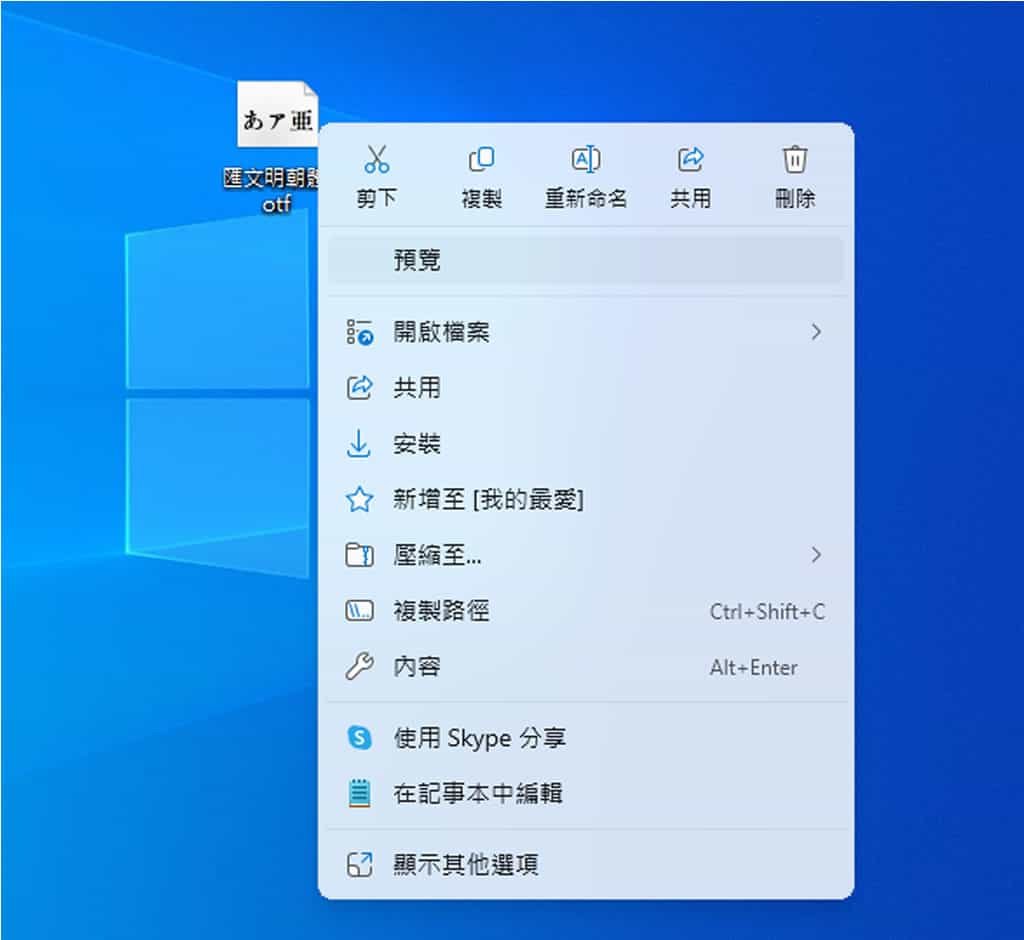The image size is (1024, 940).
Task: Click the 刪除 label
Action: click(795, 198)
